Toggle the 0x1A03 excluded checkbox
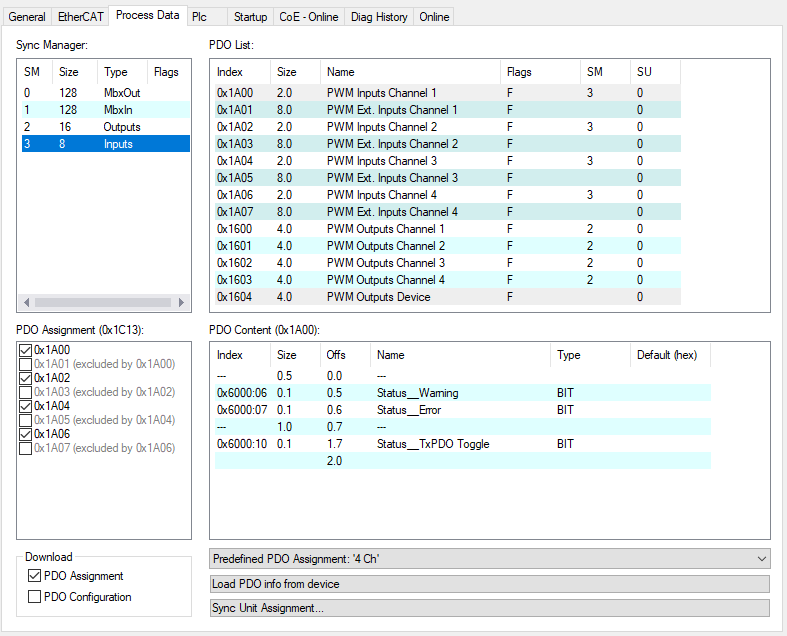 pos(26,392)
